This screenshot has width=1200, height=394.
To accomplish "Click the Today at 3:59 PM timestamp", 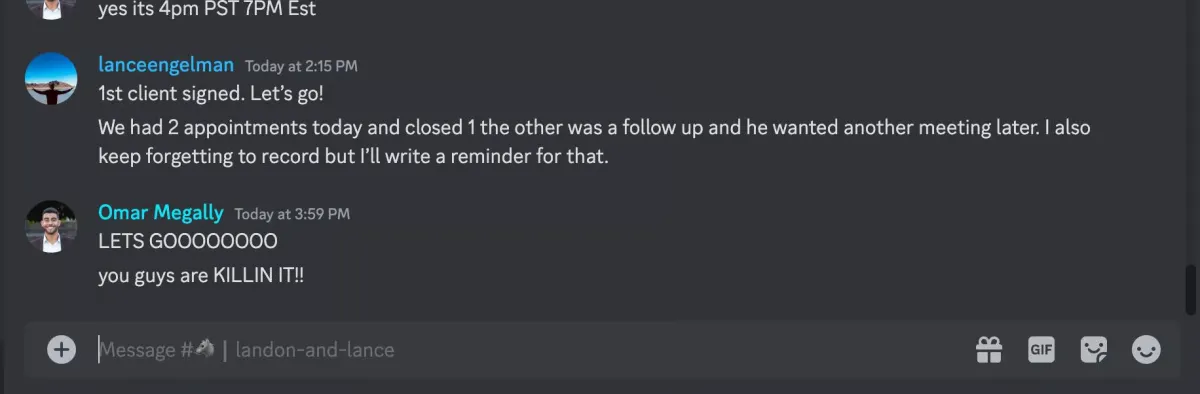I will (x=292, y=214).
